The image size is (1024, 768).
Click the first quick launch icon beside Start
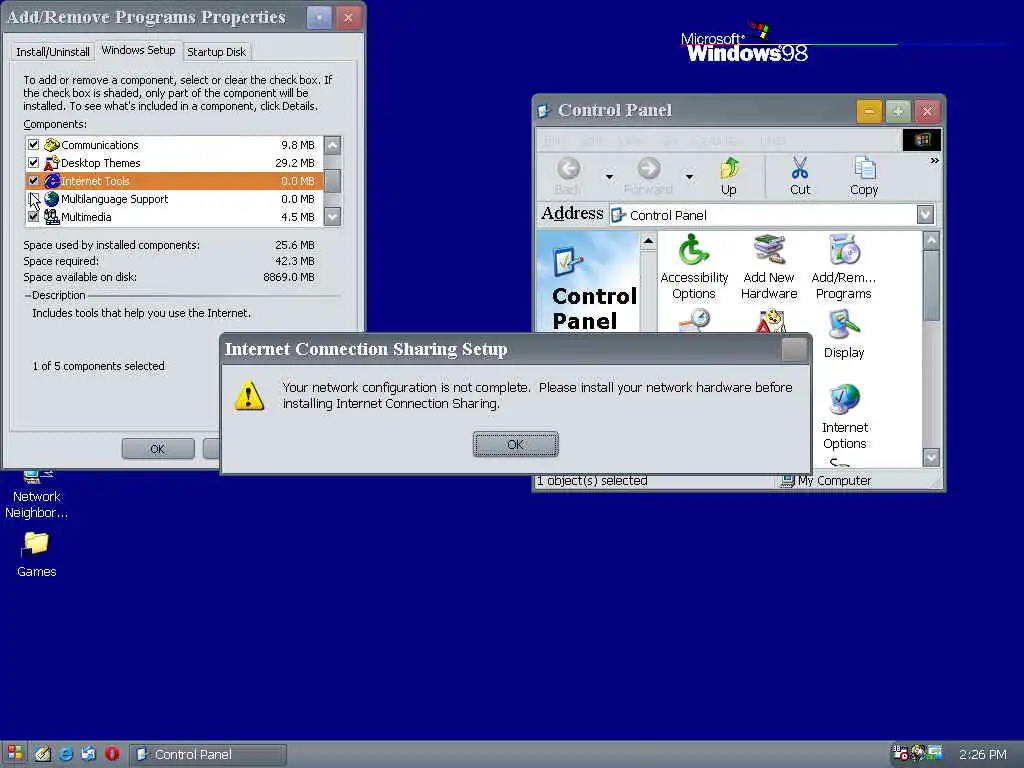tap(42, 754)
